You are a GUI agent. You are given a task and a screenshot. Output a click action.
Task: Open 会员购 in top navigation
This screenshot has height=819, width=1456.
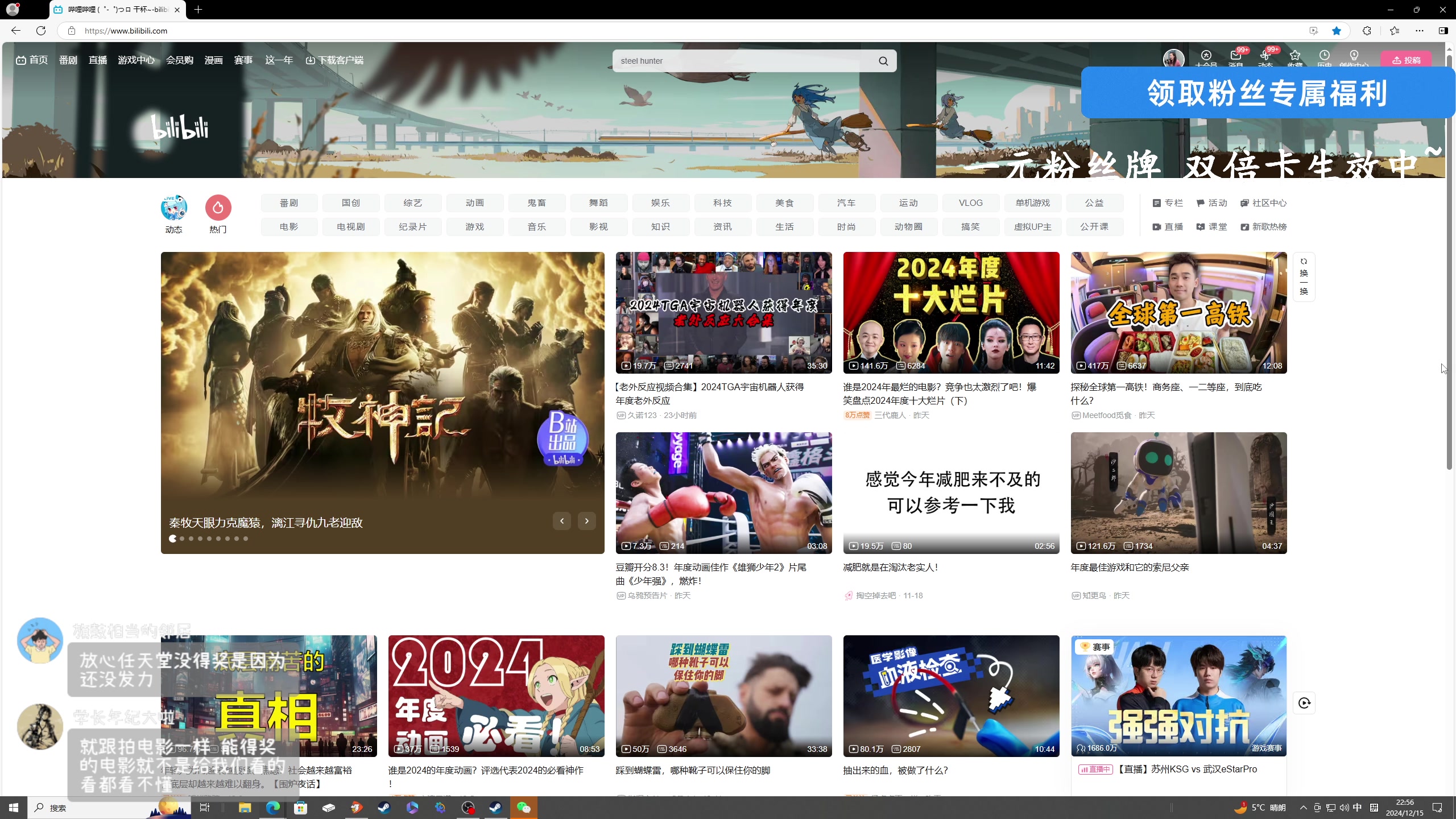coord(179,60)
